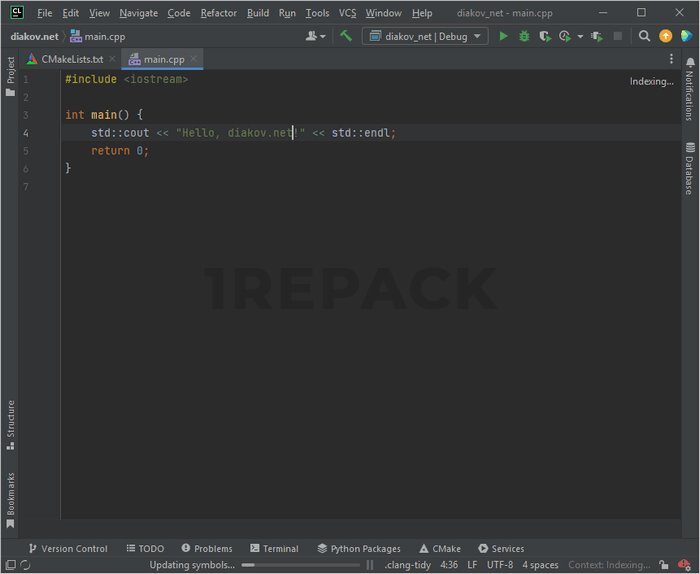Expand the user account dropdown
The height and width of the screenshot is (574, 700).
click(316, 36)
